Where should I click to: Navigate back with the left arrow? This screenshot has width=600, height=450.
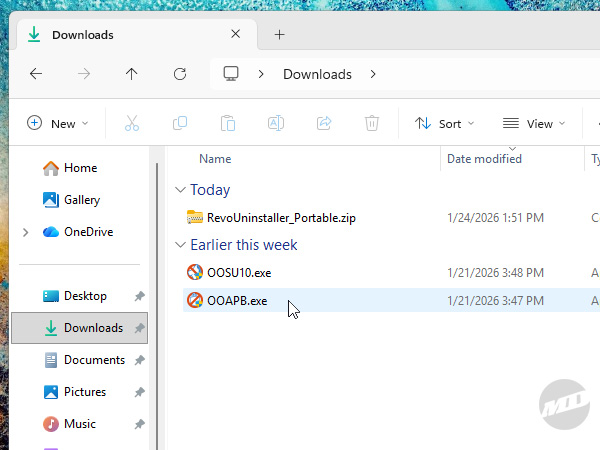(x=36, y=74)
